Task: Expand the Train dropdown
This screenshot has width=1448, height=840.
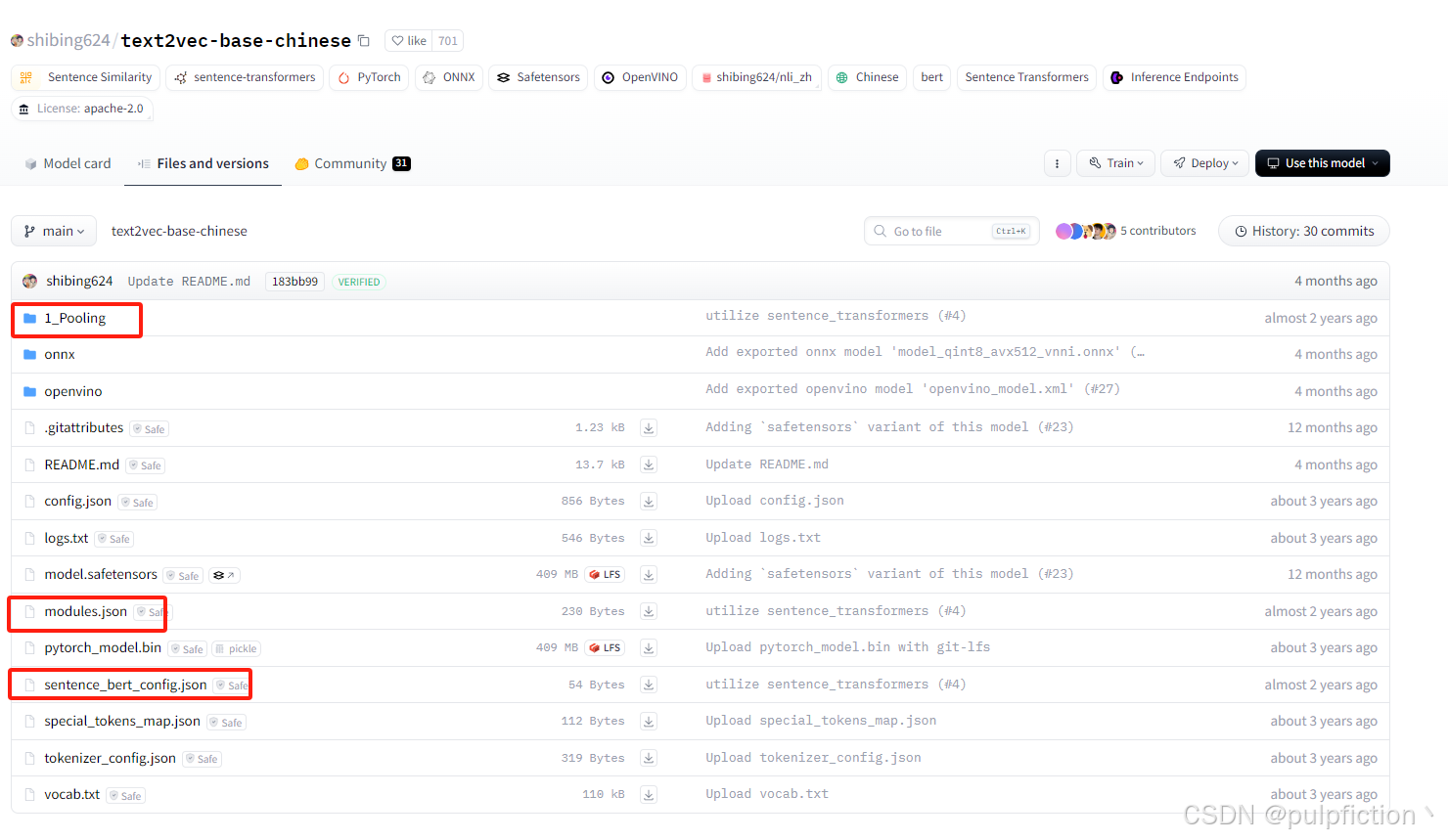Action: click(x=1116, y=163)
